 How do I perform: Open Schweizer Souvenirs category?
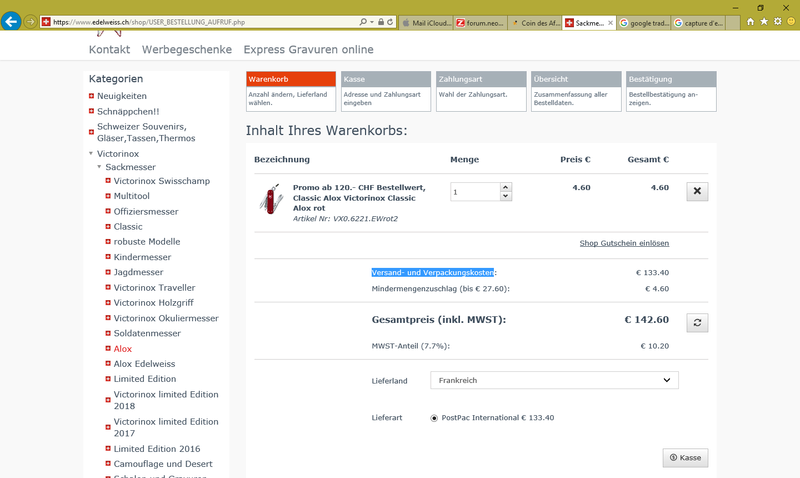pyautogui.click(x=146, y=132)
